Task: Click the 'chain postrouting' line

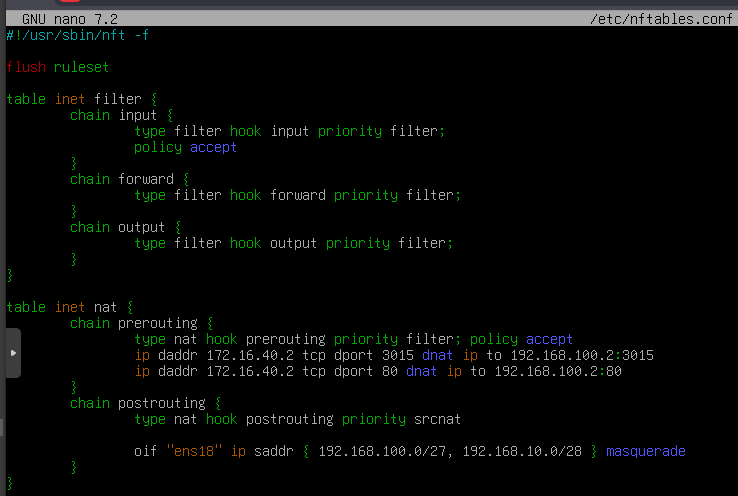Action: (145, 403)
